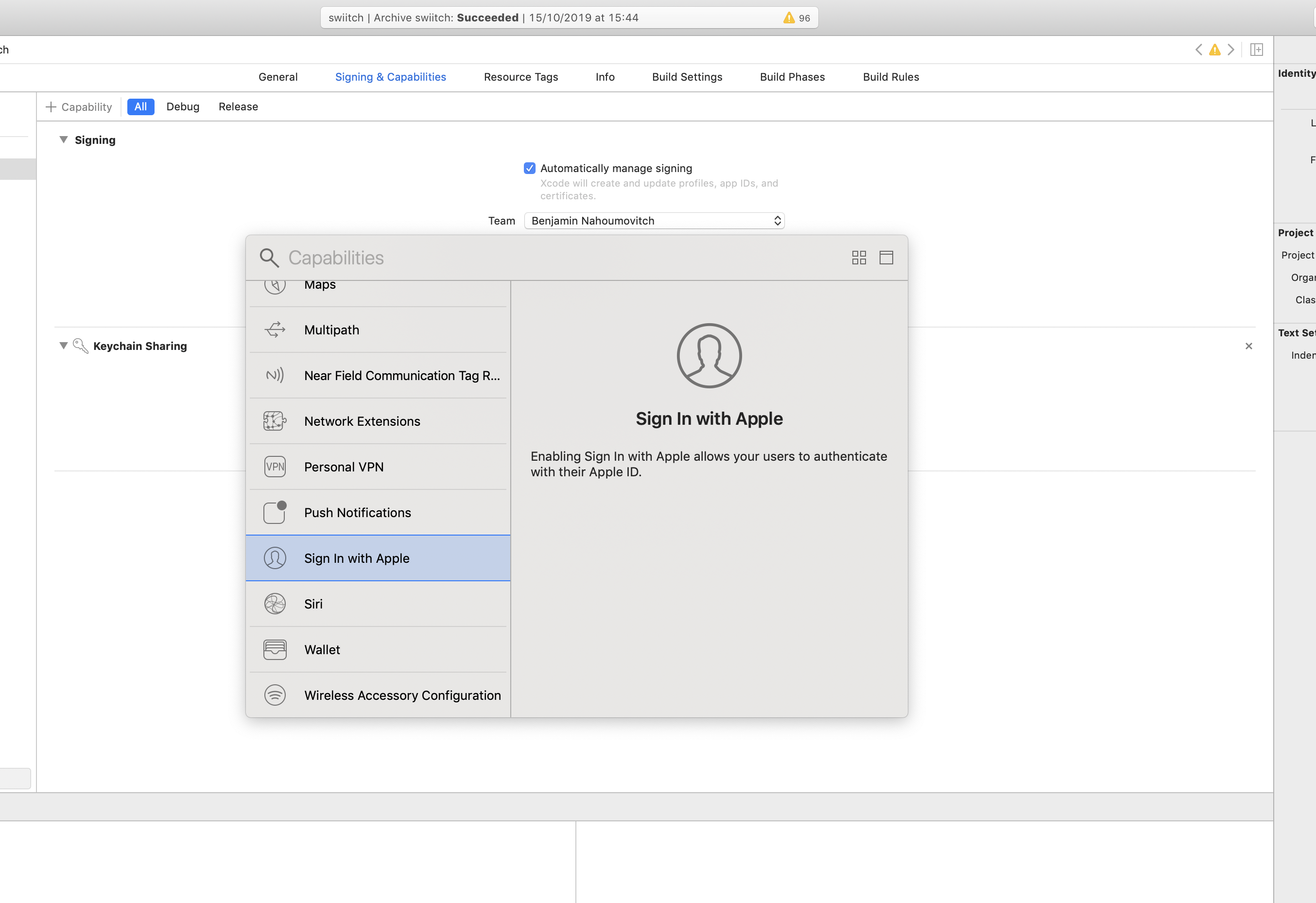This screenshot has height=903, width=1316.
Task: Click the Network Extensions puzzle icon
Action: point(275,421)
